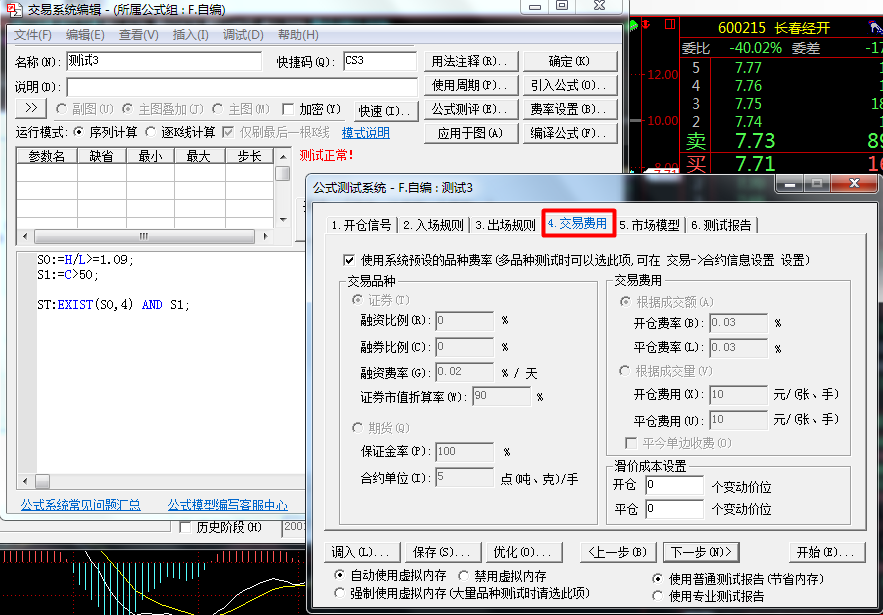Open 费率设置(B) dialog

pos(569,109)
